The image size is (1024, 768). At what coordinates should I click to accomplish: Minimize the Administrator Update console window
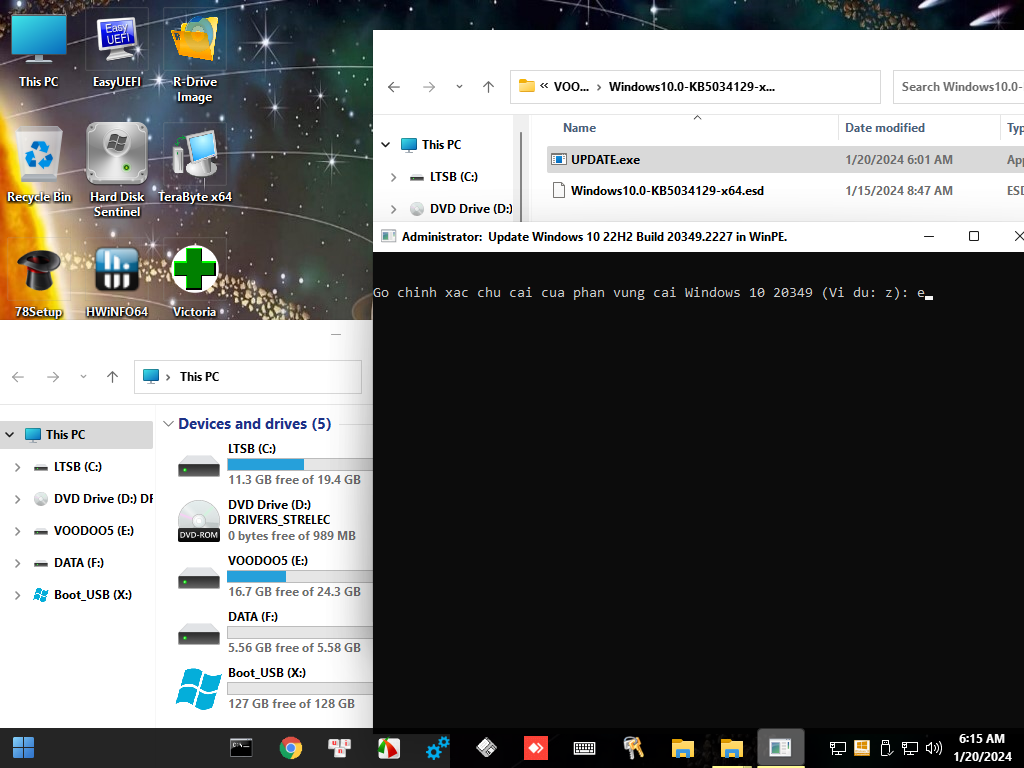(x=929, y=236)
